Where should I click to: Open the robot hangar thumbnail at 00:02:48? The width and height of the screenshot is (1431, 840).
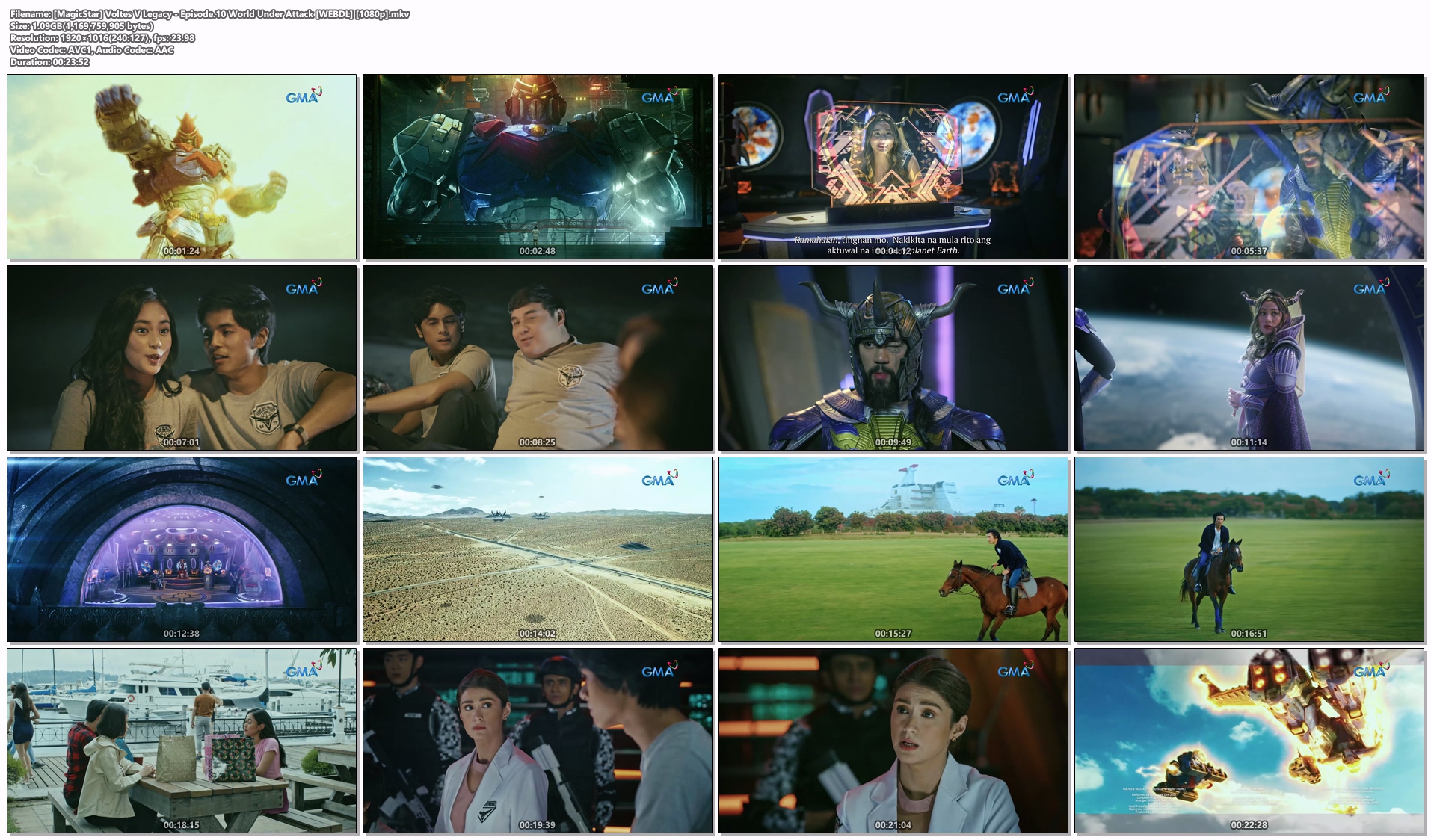click(x=538, y=167)
